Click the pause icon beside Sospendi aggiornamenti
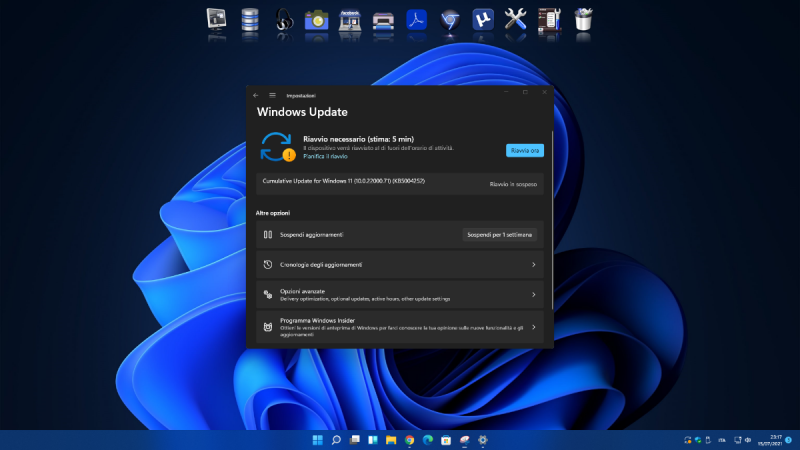Viewport: 800px width, 450px height. click(x=268, y=235)
